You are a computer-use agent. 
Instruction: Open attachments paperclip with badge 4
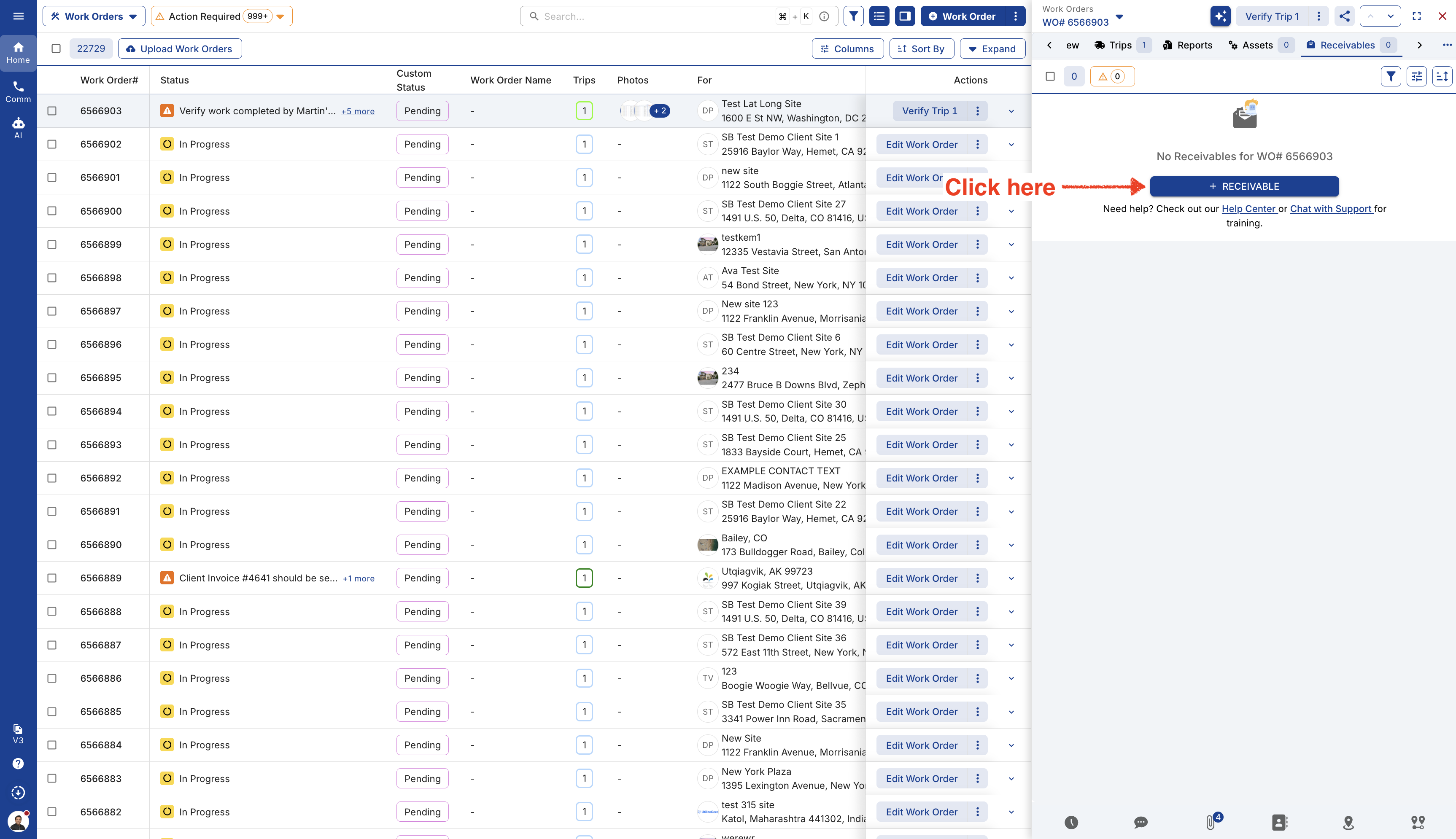click(x=1211, y=822)
